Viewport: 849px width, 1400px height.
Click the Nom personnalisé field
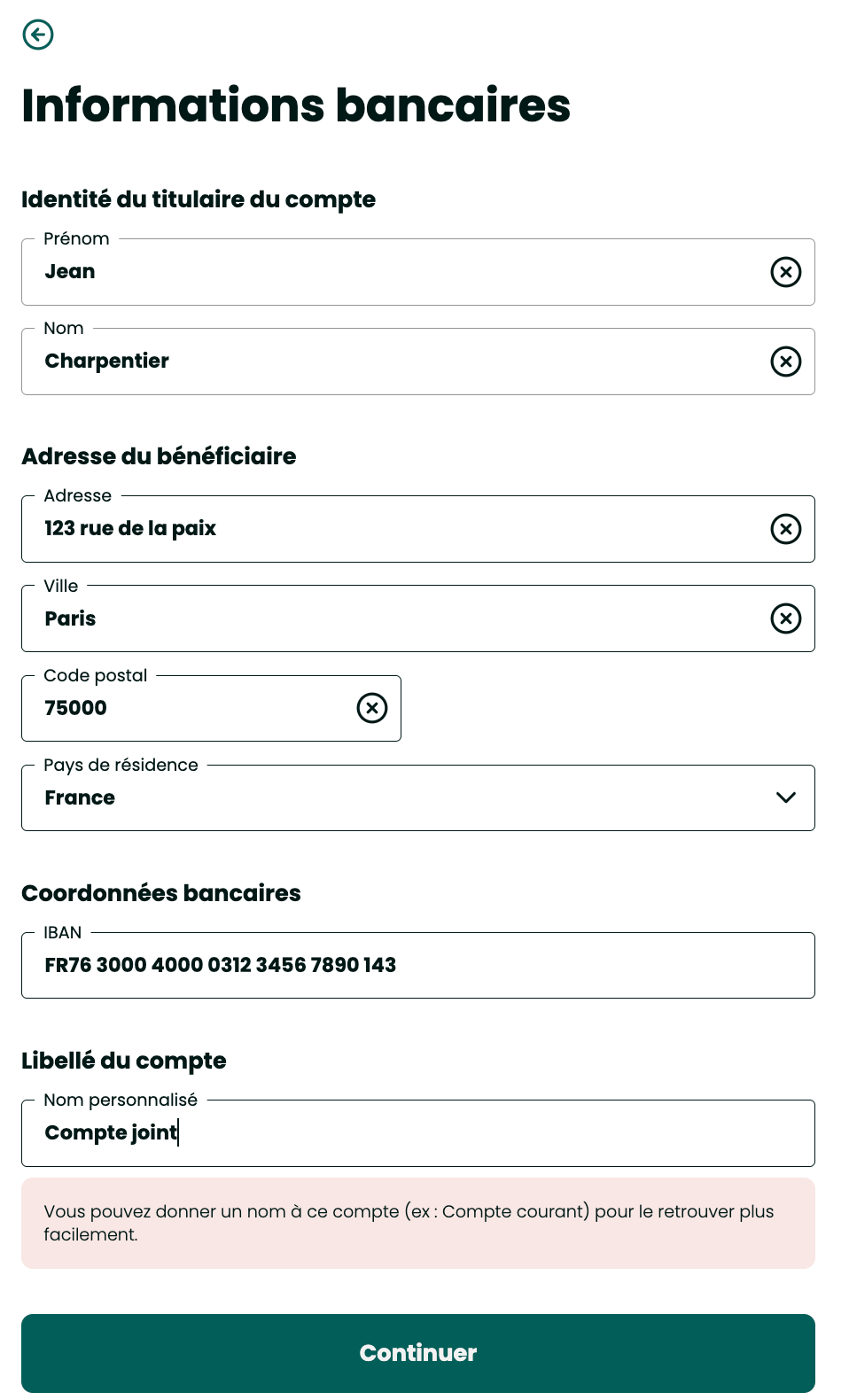(x=417, y=1133)
